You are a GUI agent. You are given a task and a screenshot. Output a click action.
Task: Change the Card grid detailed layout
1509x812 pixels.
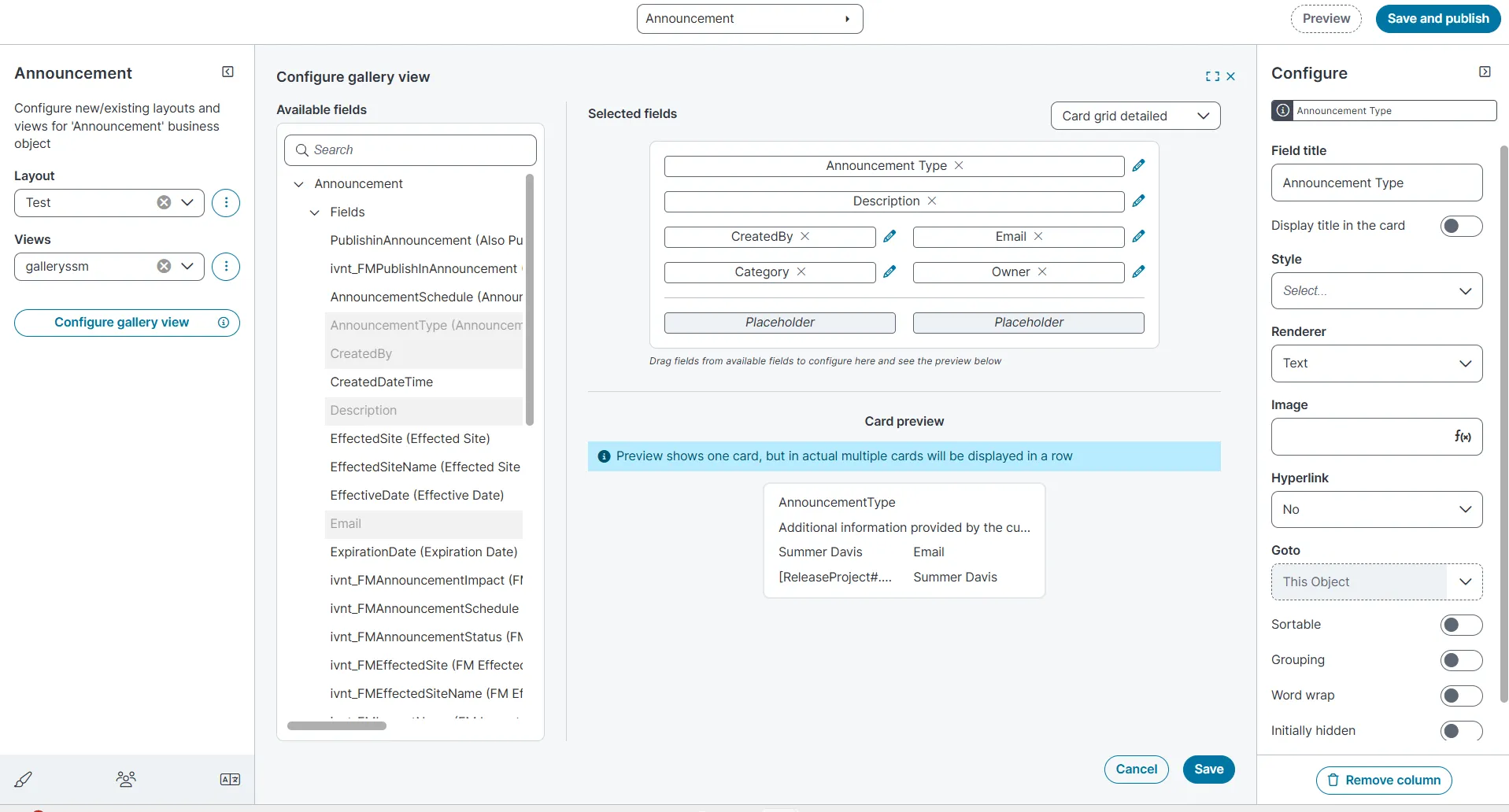(1135, 116)
